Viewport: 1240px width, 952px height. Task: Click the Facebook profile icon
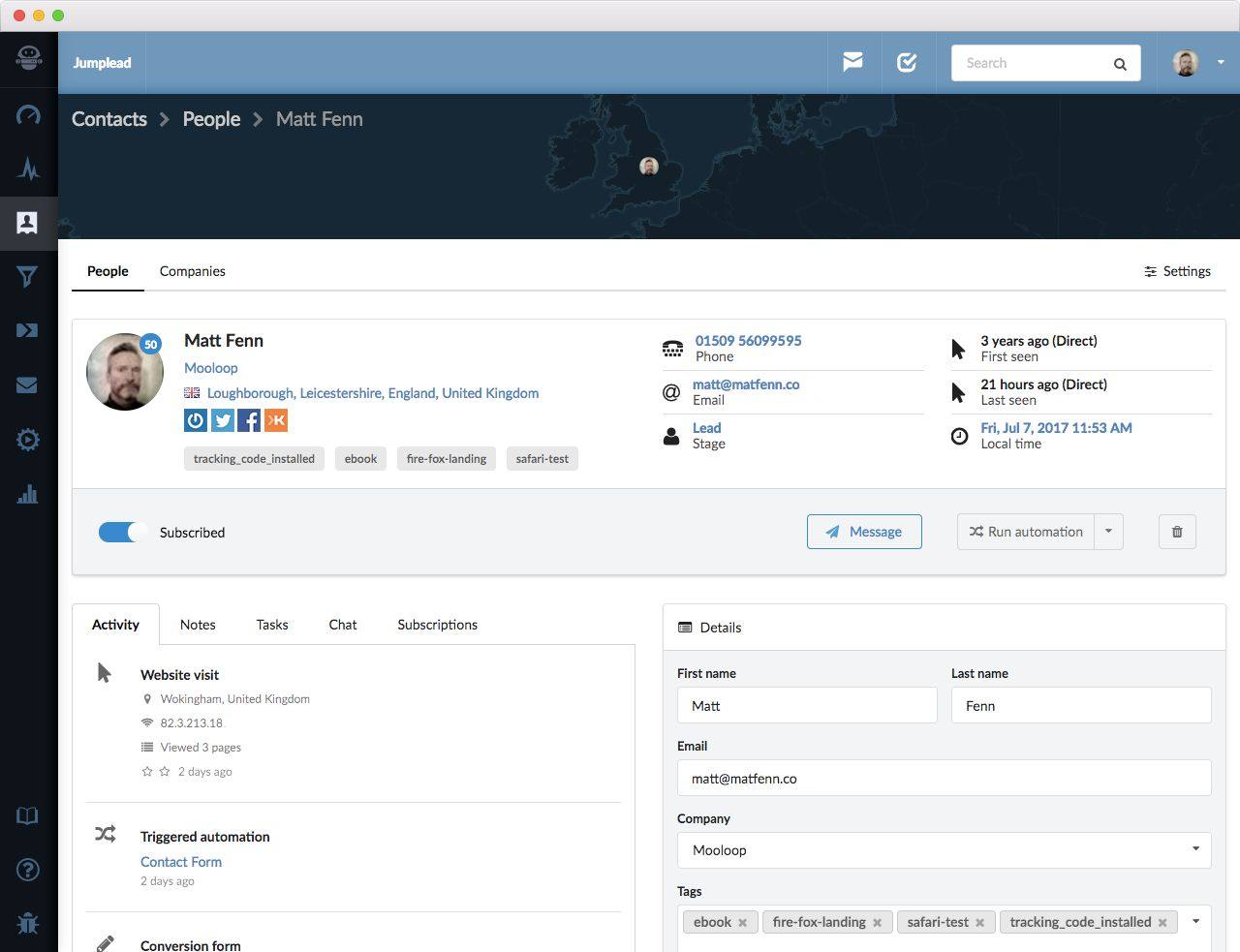click(249, 420)
